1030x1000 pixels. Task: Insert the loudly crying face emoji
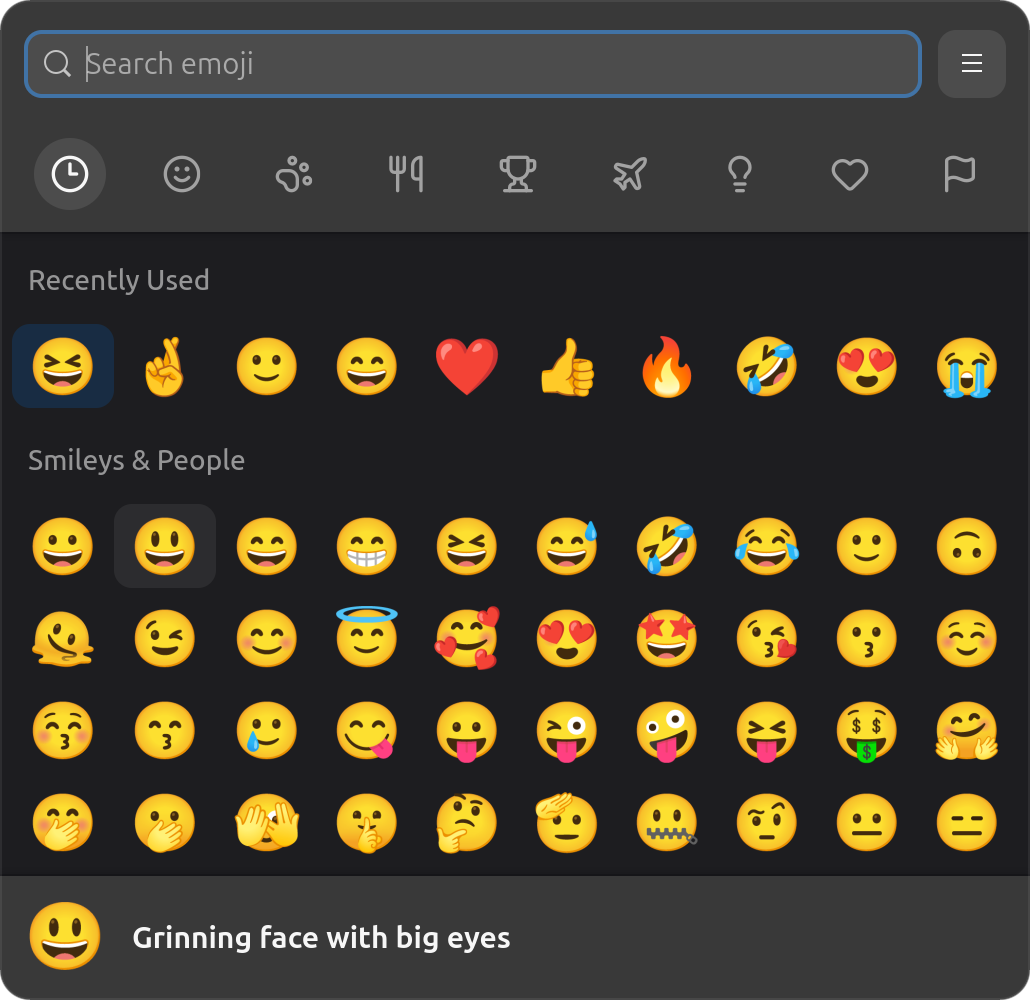point(967,366)
